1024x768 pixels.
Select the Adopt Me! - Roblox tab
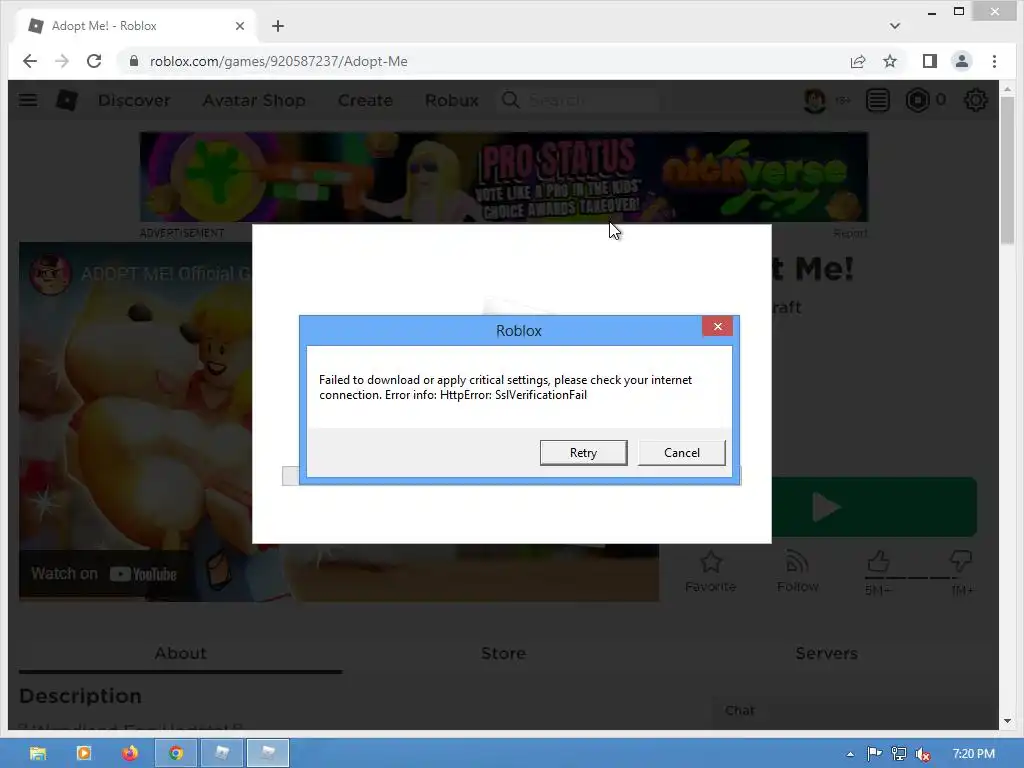(x=136, y=26)
